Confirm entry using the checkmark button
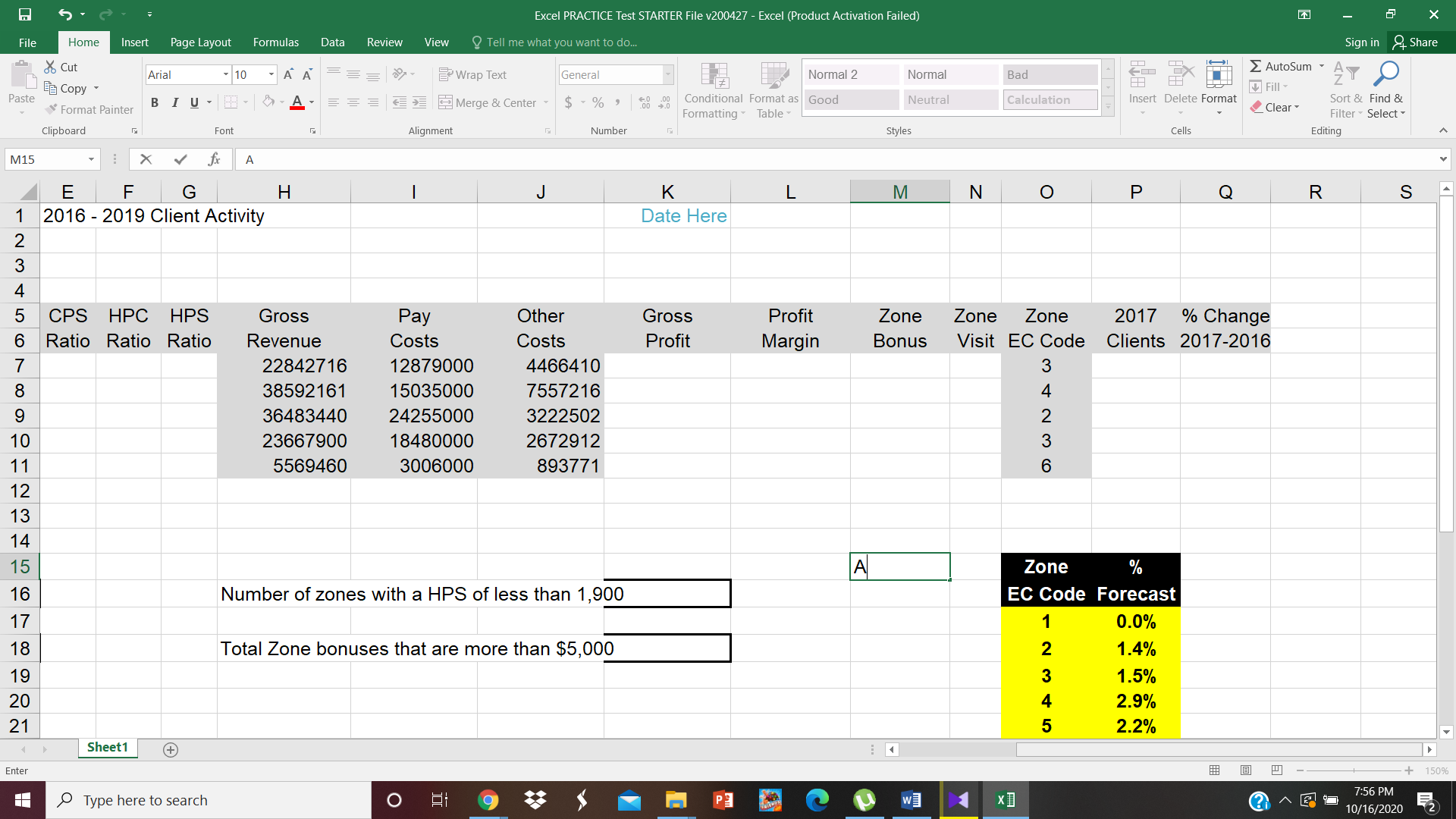This screenshot has height=819, width=1456. (x=180, y=159)
